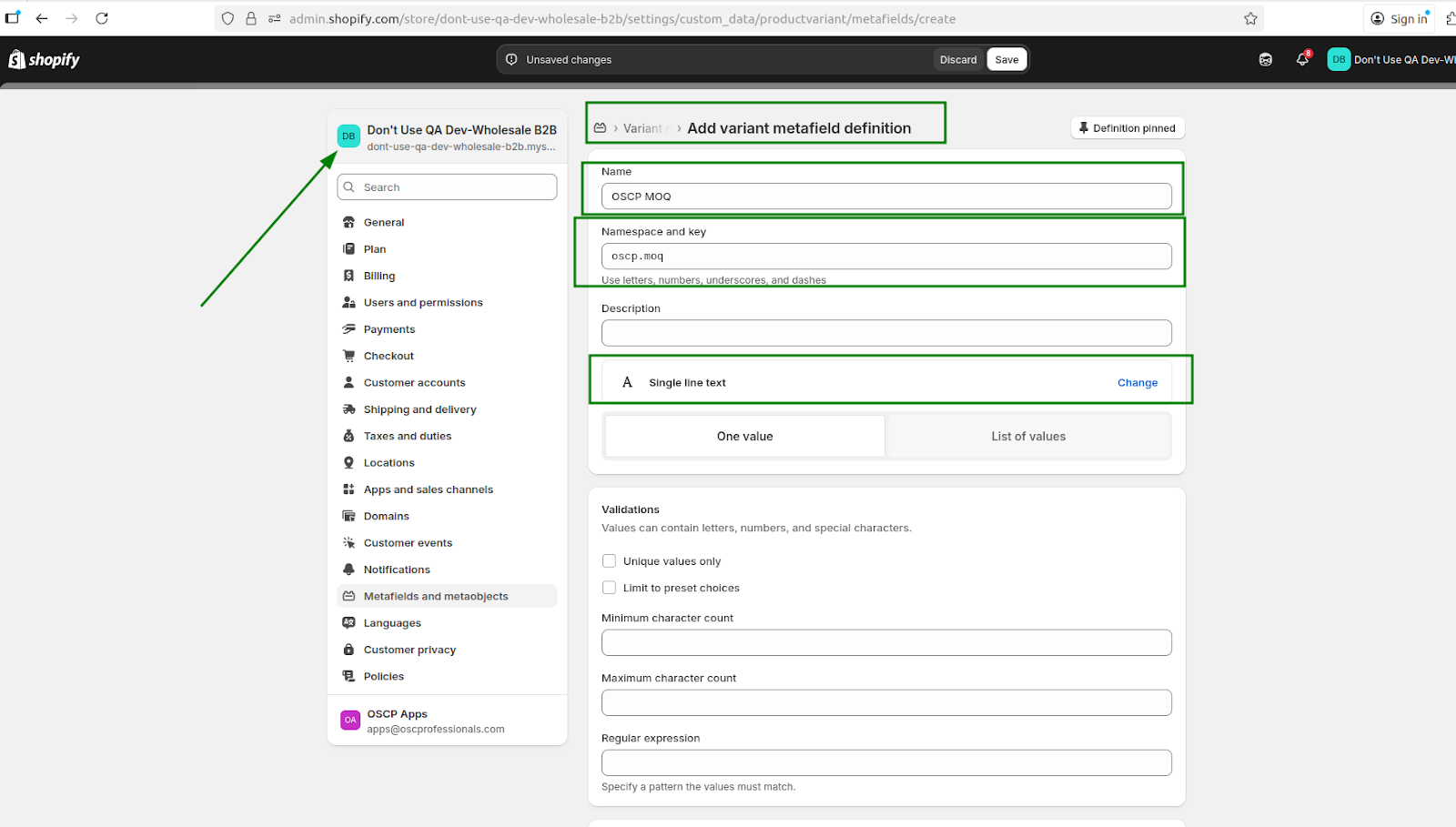Open the notifications bell icon
Screen dimensions: 1456x827
coord(1302,59)
